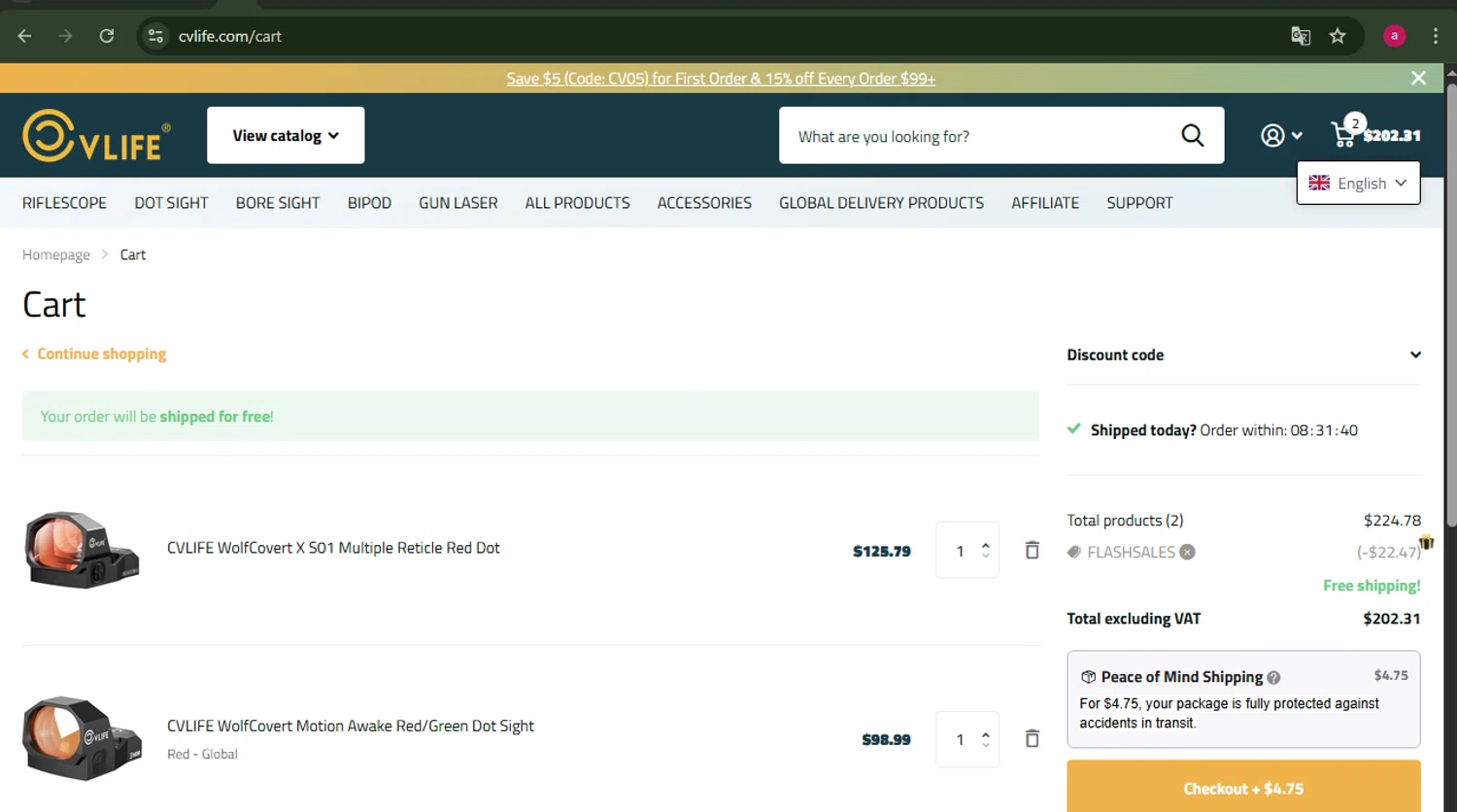
Task: Click the search magnifier icon
Action: pyautogui.click(x=1192, y=135)
